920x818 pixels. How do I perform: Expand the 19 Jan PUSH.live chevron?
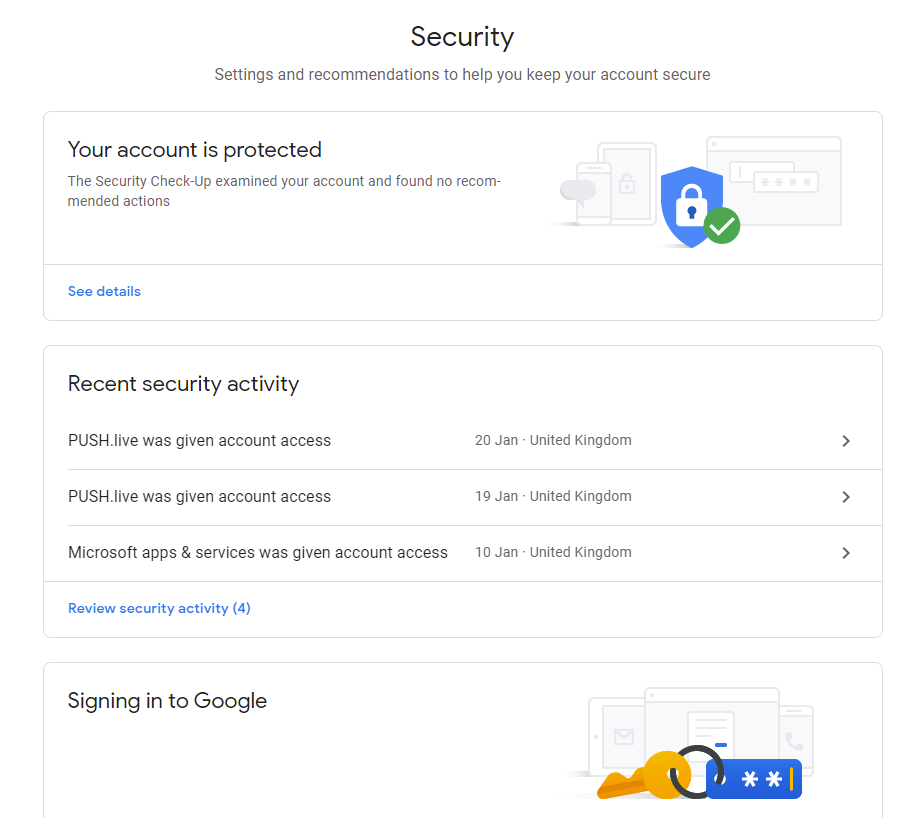(845, 497)
